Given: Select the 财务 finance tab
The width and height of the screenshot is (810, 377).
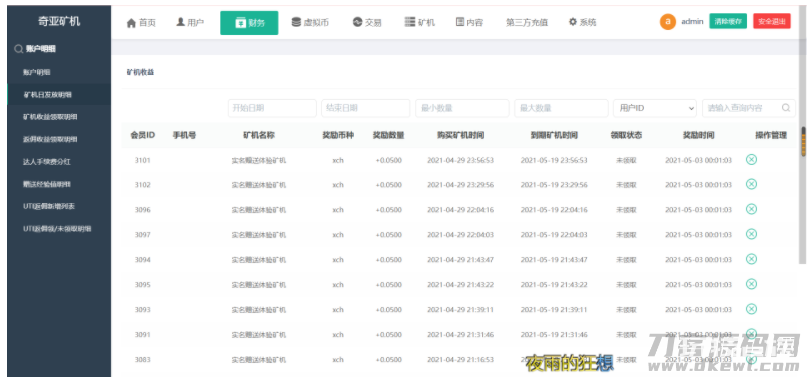Looking at the screenshot, I should [x=249, y=23].
